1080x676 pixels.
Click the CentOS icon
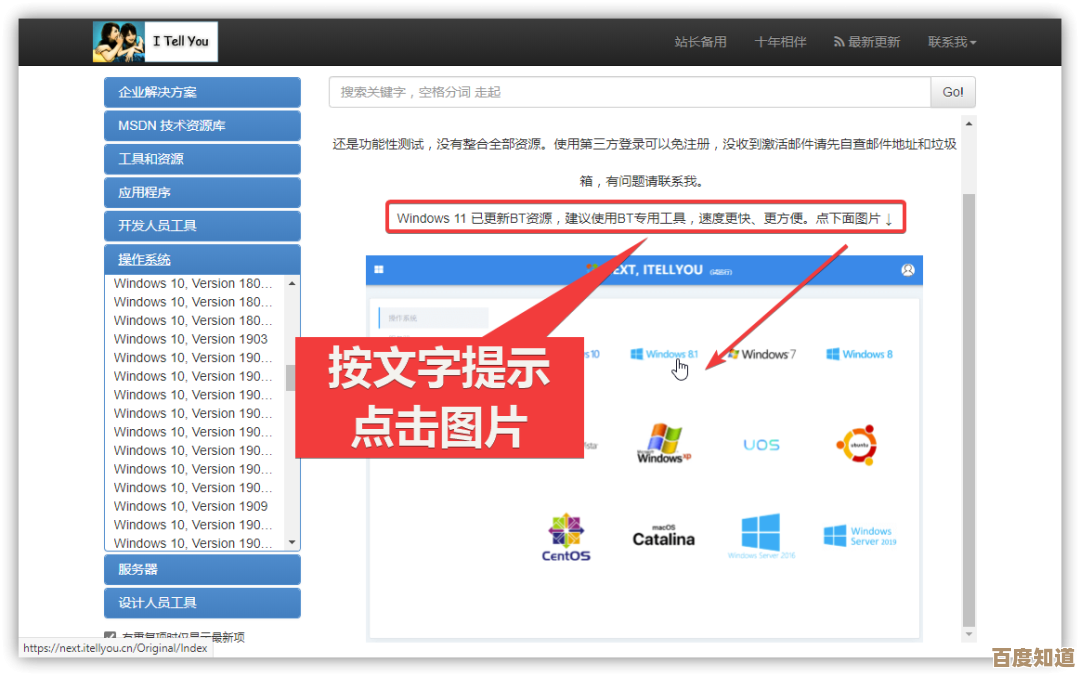[x=566, y=535]
